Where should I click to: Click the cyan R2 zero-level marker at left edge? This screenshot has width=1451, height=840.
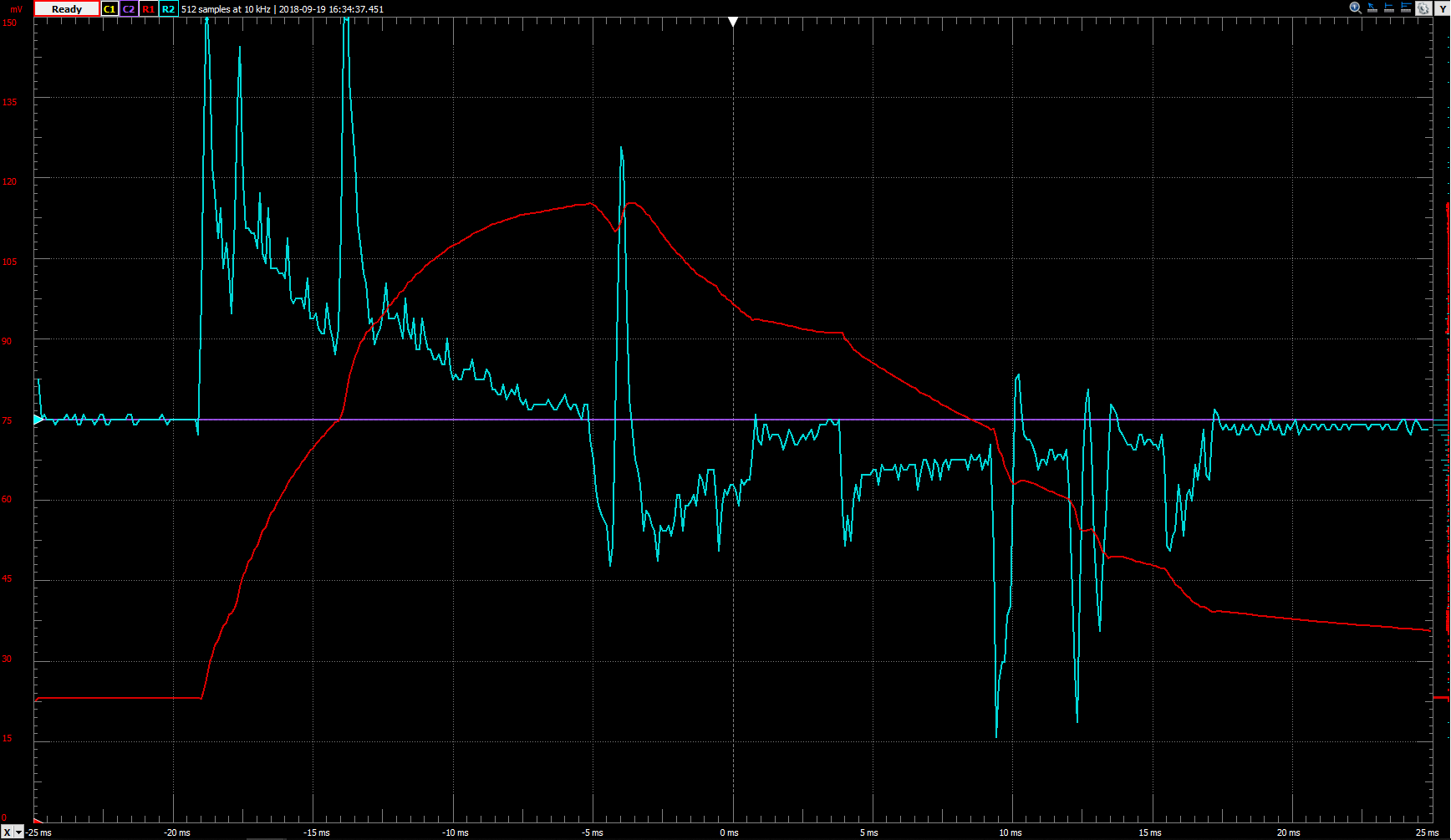pos(38,420)
